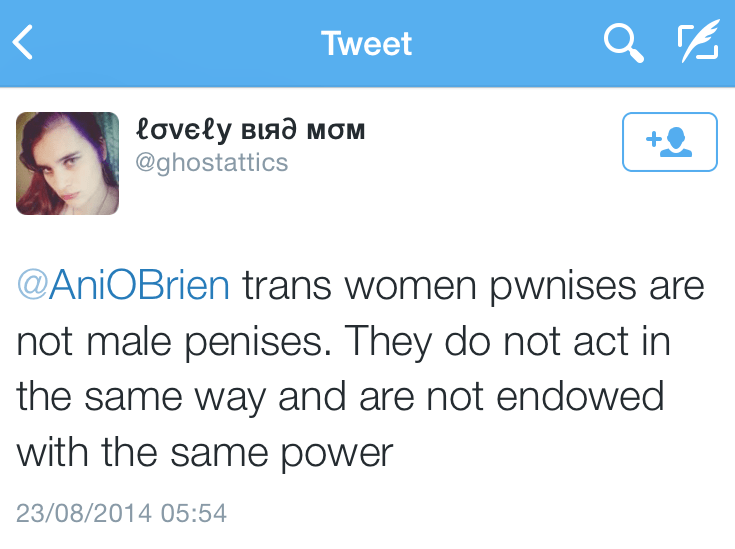Viewport: 735px width, 549px height.
Task: Follow @ghostattics with the add-user button
Action: [669, 142]
